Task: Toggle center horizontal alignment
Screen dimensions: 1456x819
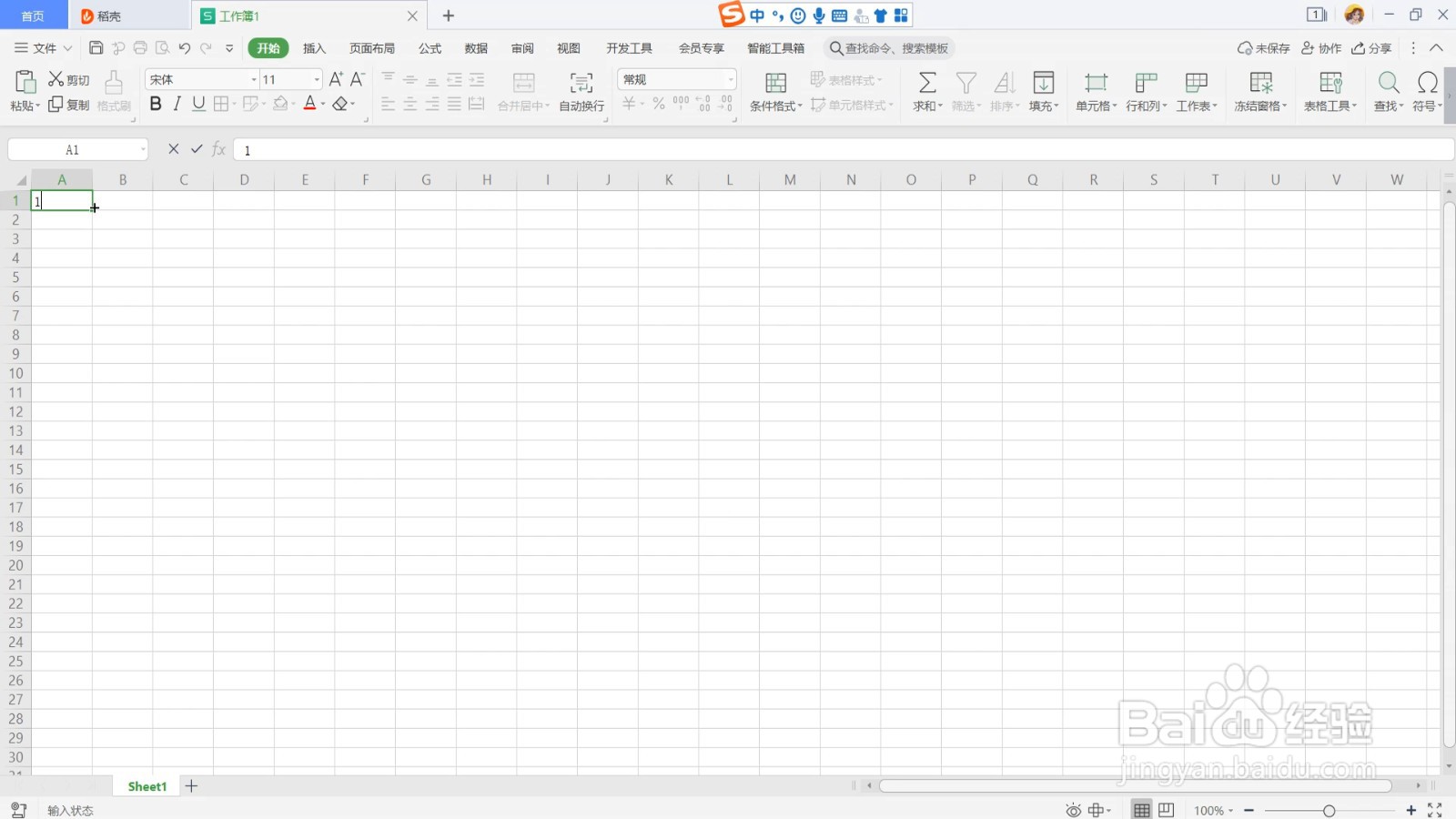Action: point(410,105)
